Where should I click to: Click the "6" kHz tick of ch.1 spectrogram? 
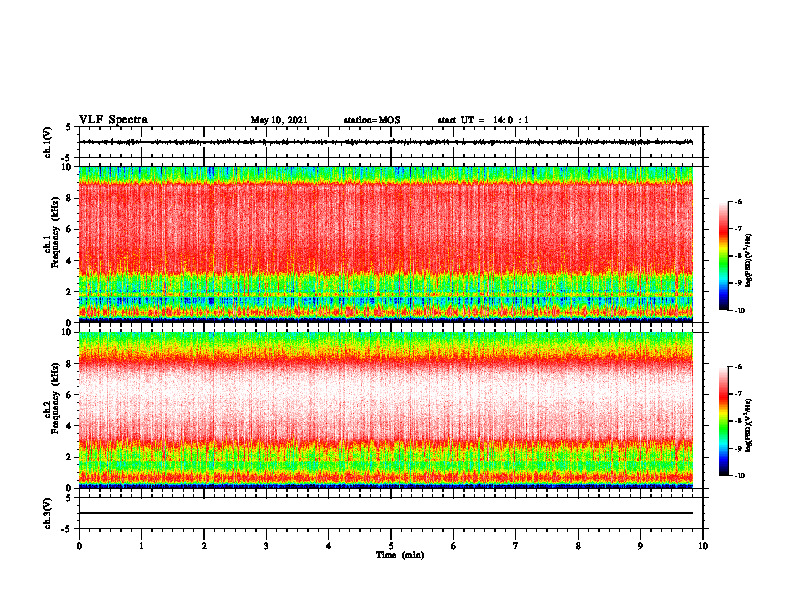tap(69, 229)
